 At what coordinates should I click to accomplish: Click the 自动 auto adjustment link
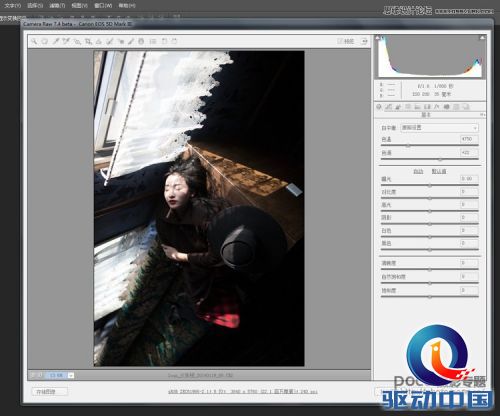(x=418, y=171)
